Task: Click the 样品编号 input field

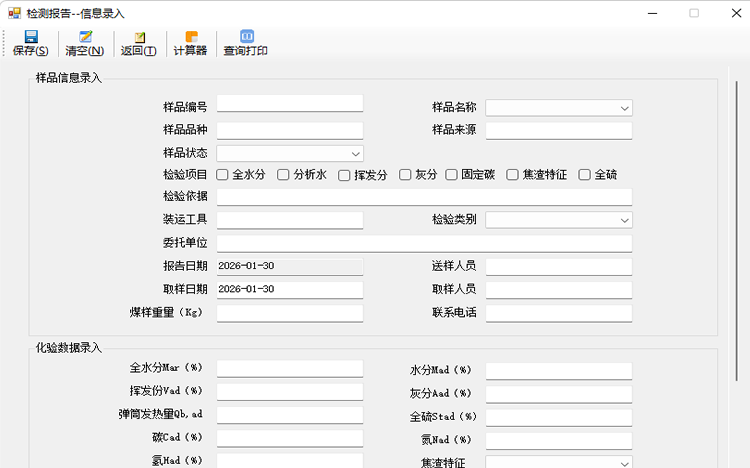Action: tap(289, 104)
